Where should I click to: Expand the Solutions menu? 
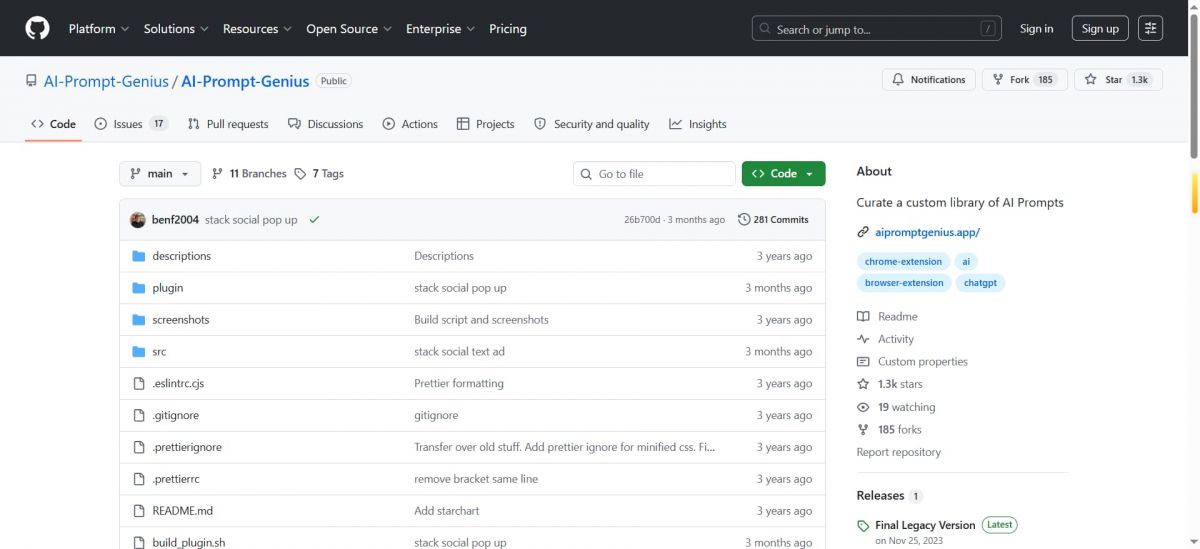pos(176,29)
